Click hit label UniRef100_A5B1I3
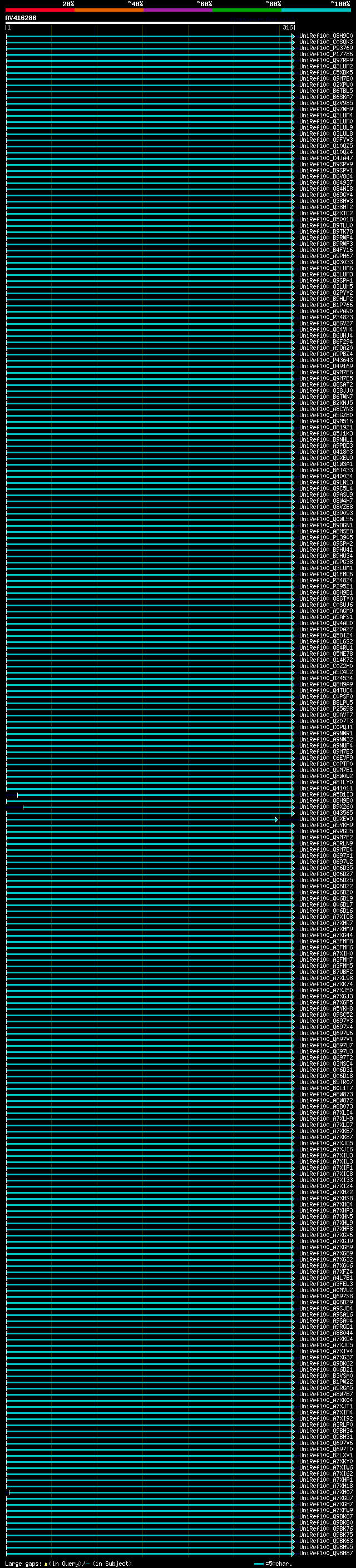 (326, 794)
